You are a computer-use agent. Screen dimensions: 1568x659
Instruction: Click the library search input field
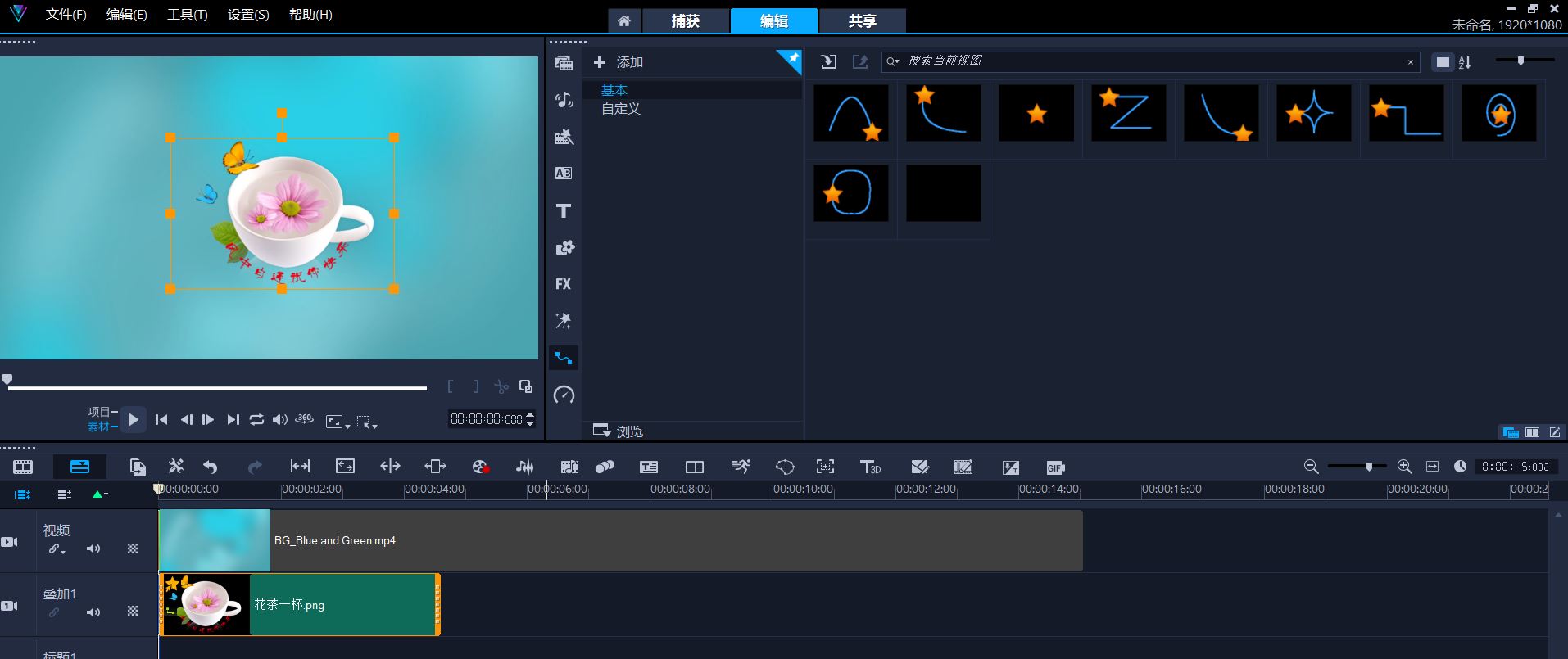1151,61
